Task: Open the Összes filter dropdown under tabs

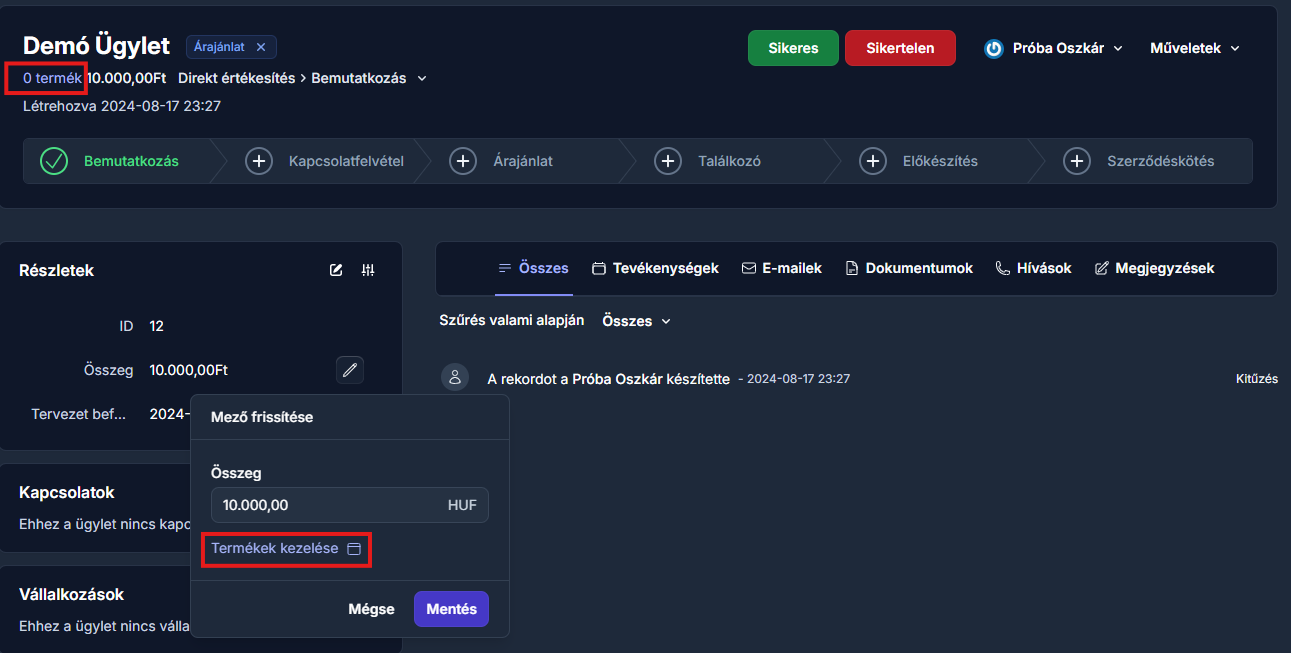Action: pyautogui.click(x=637, y=321)
